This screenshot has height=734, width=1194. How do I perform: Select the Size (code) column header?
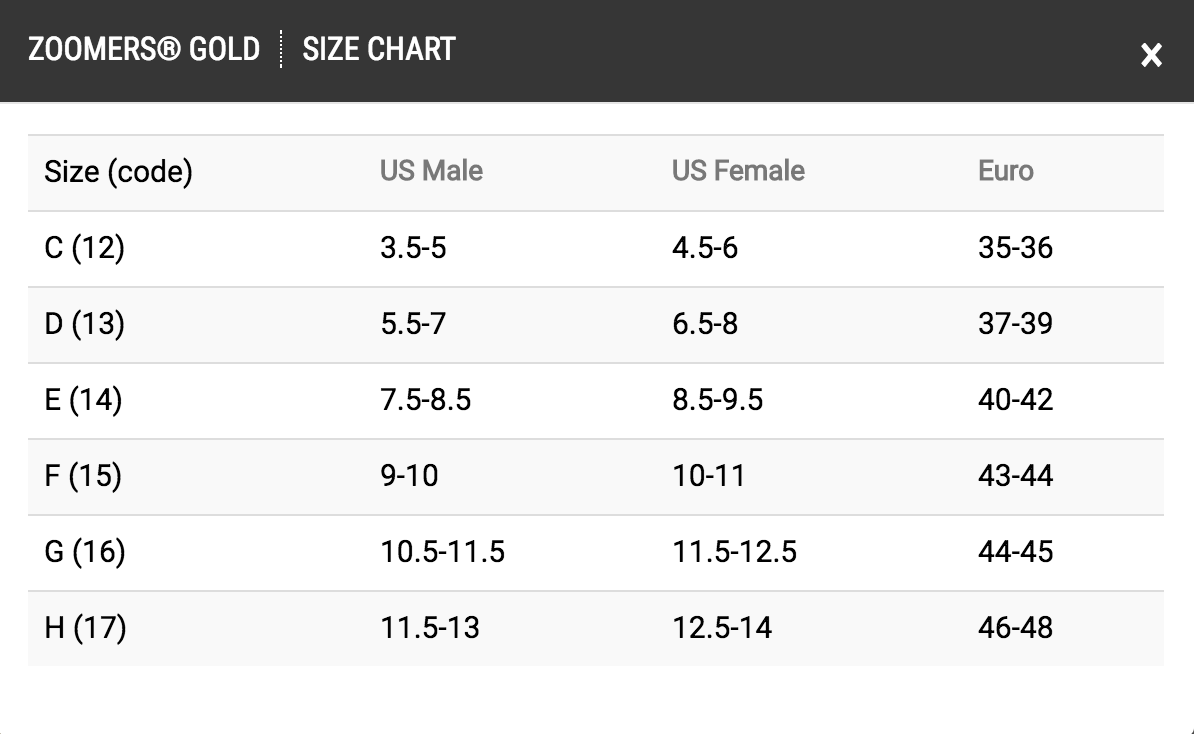[x=118, y=172]
